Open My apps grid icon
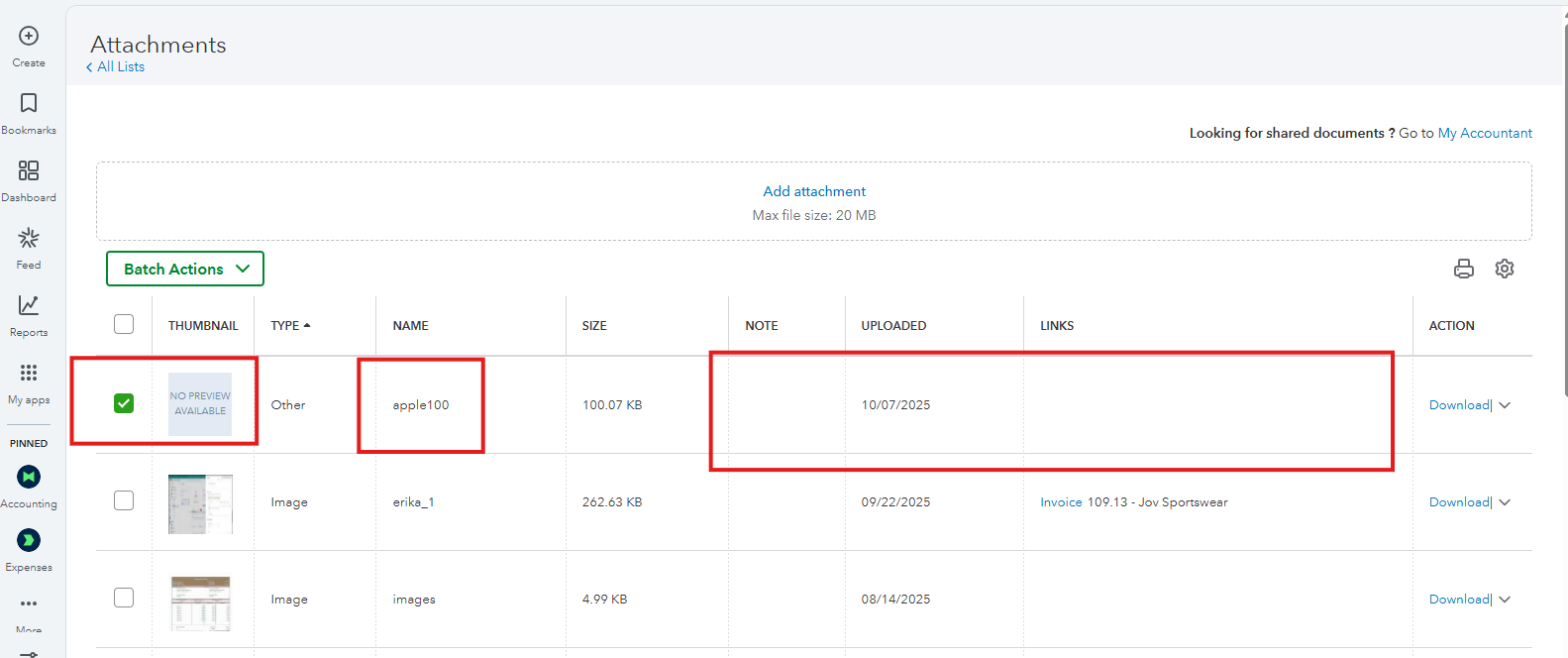Viewport: 1568px width, 658px height. tap(29, 373)
